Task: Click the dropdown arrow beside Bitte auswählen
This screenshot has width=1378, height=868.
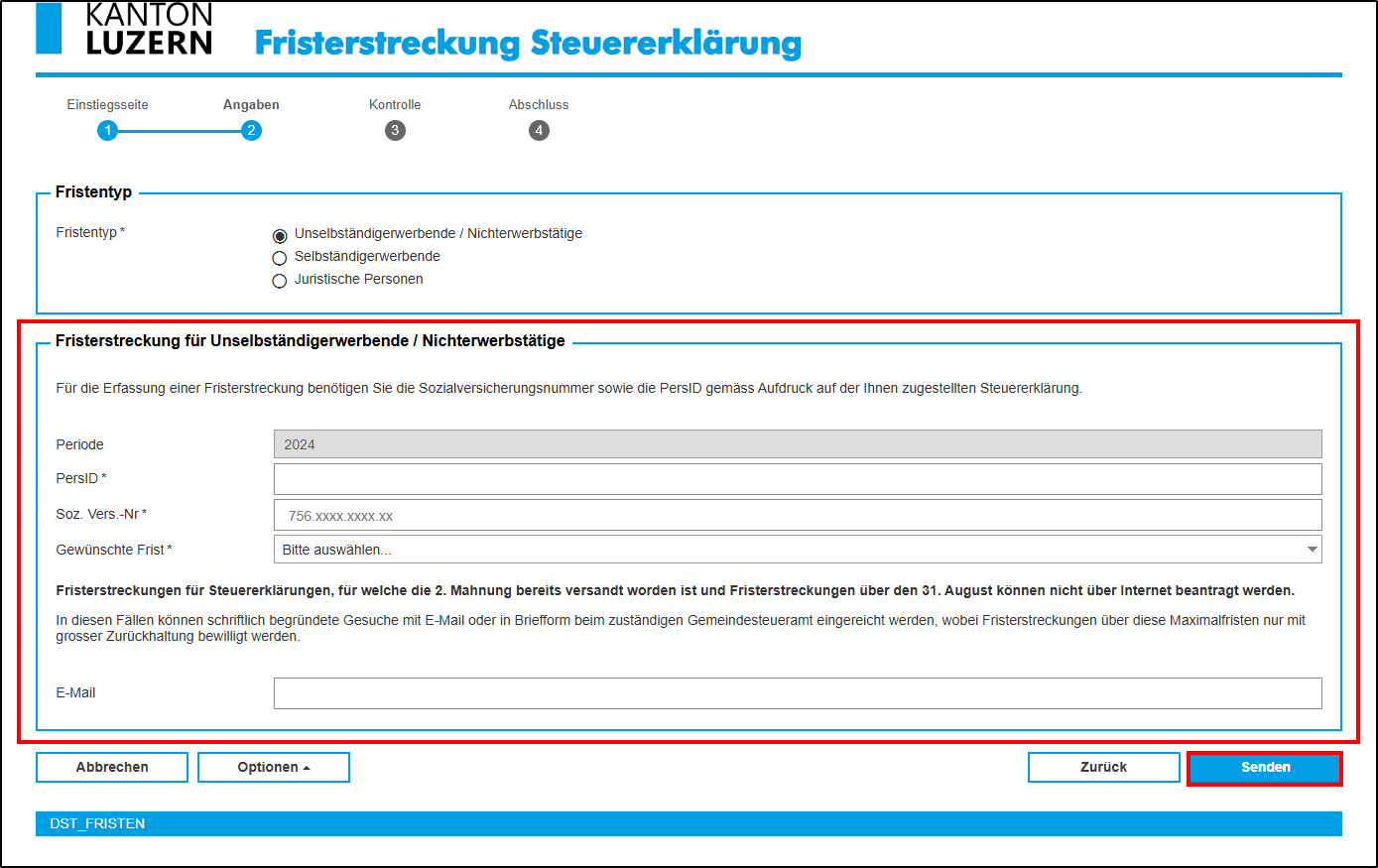Action: [1312, 550]
